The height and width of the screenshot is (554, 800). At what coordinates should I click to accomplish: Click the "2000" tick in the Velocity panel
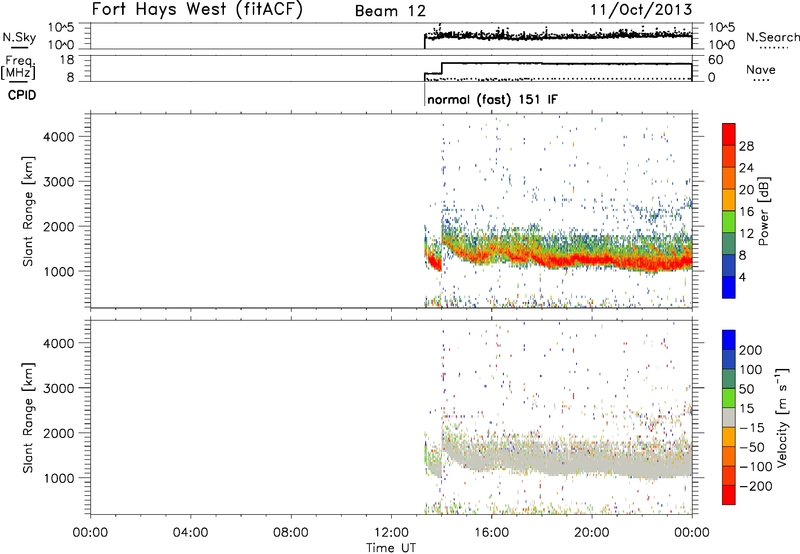tap(59, 434)
